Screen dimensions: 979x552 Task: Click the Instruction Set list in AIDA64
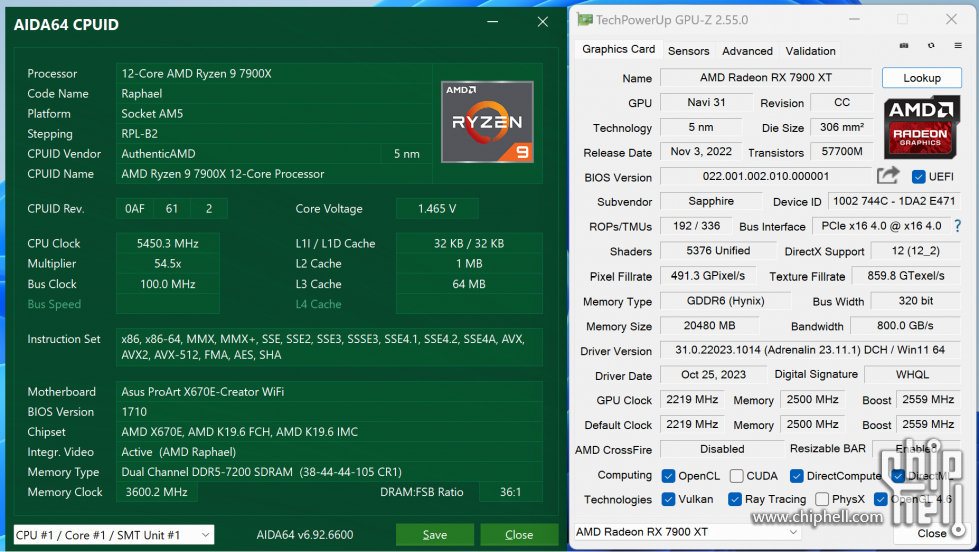(x=329, y=347)
